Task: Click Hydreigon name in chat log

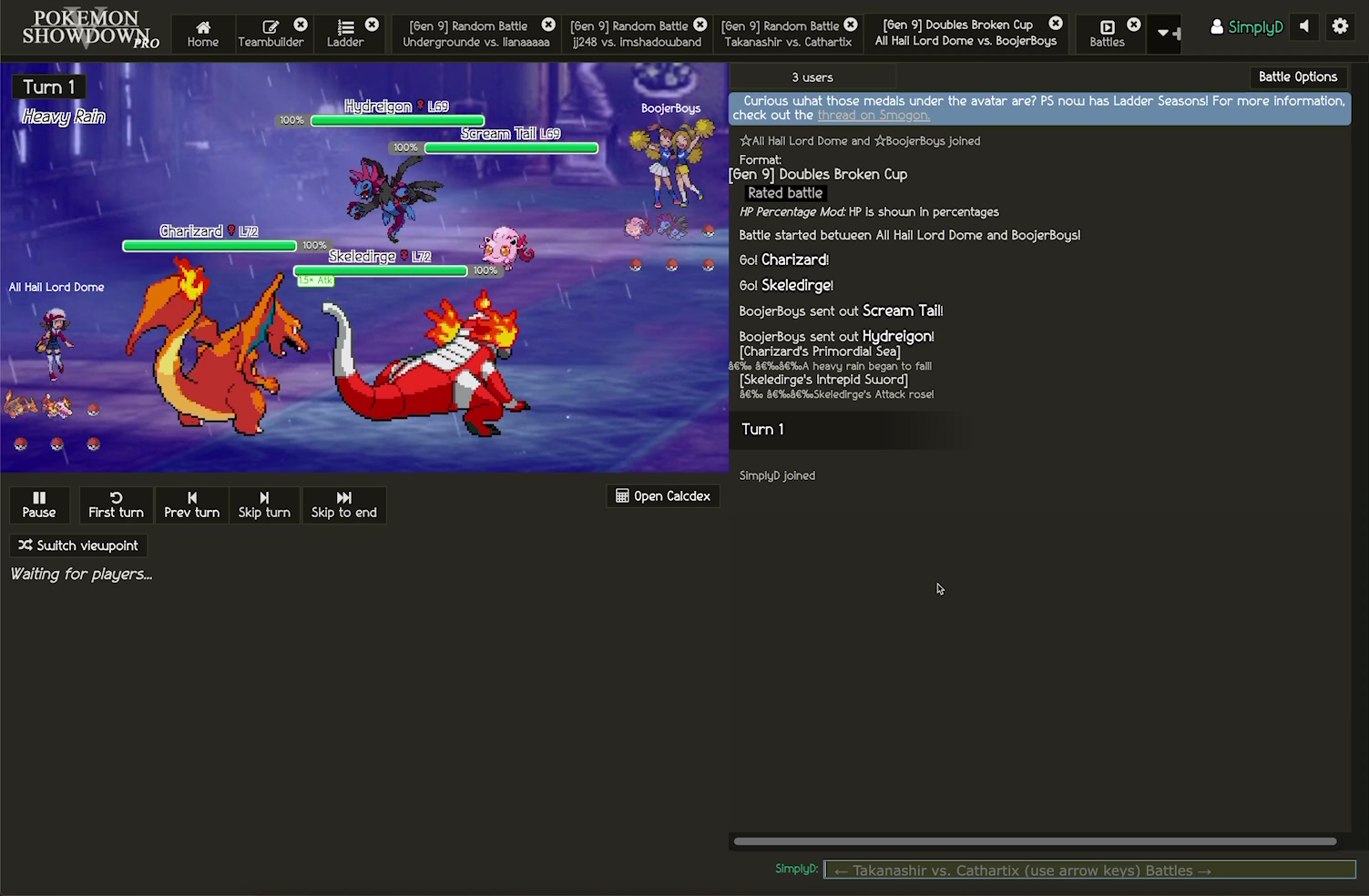Action: pyautogui.click(x=896, y=336)
